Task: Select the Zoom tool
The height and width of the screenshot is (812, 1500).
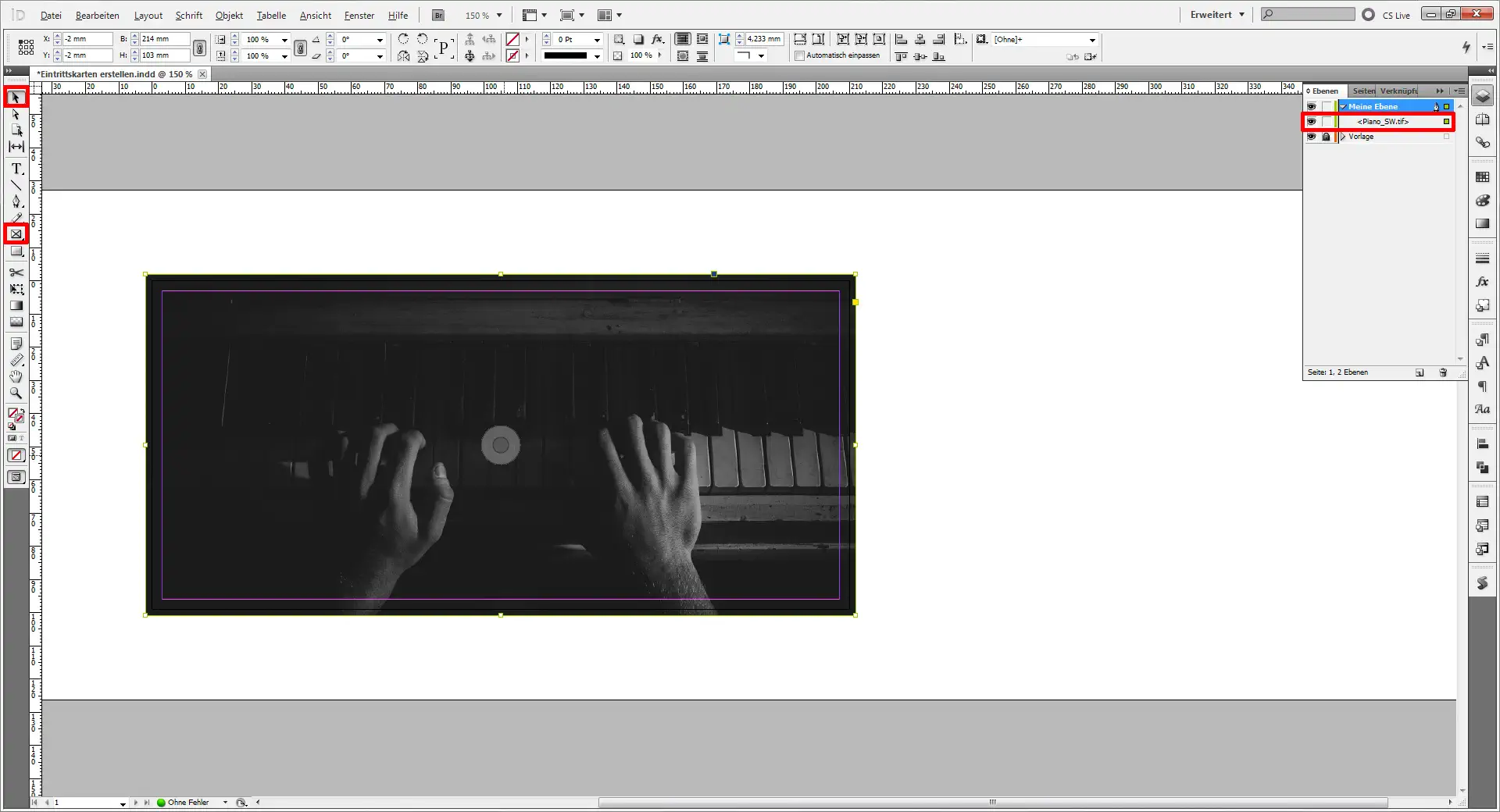Action: click(15, 394)
